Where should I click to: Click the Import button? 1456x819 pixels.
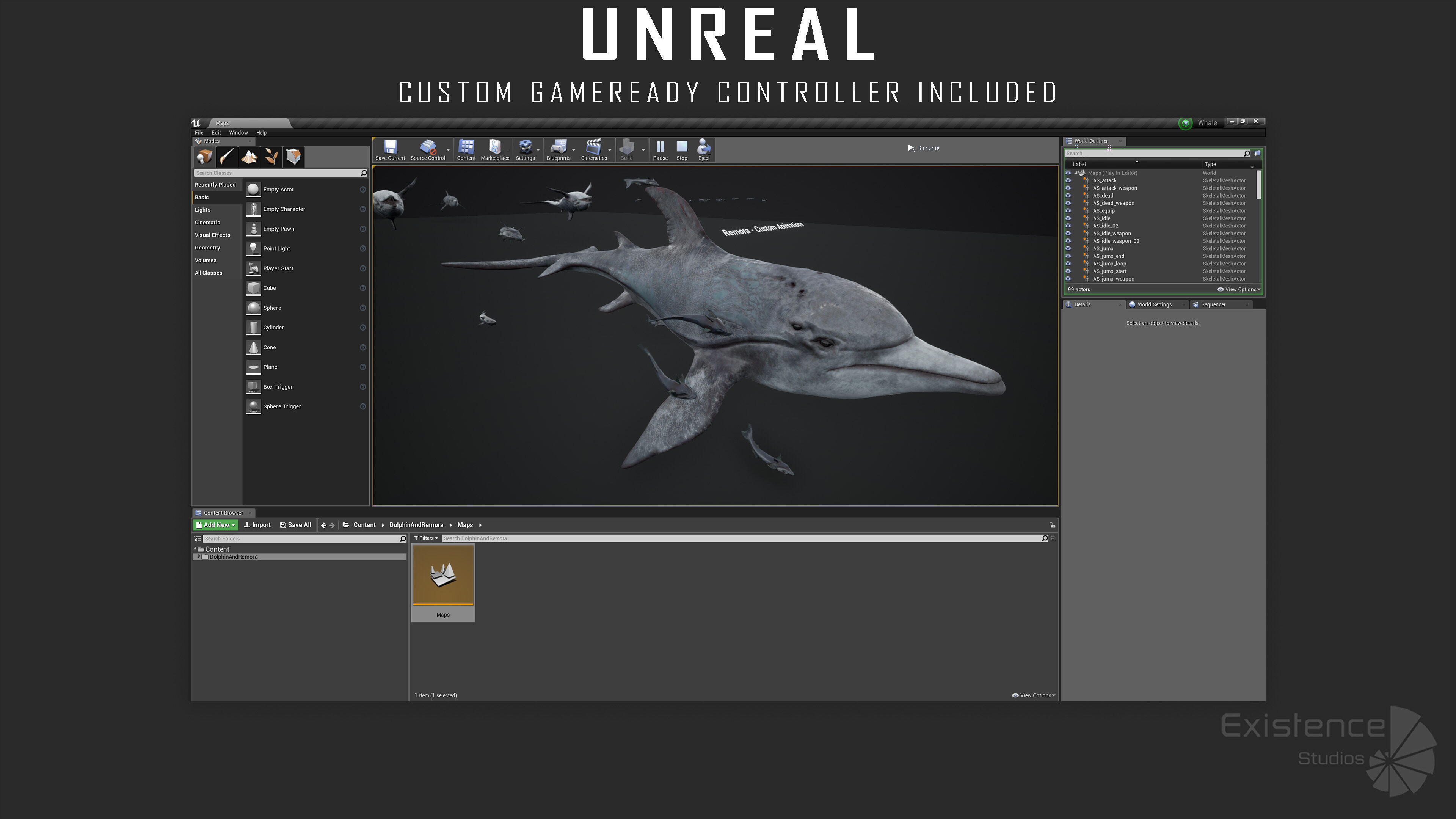257,525
